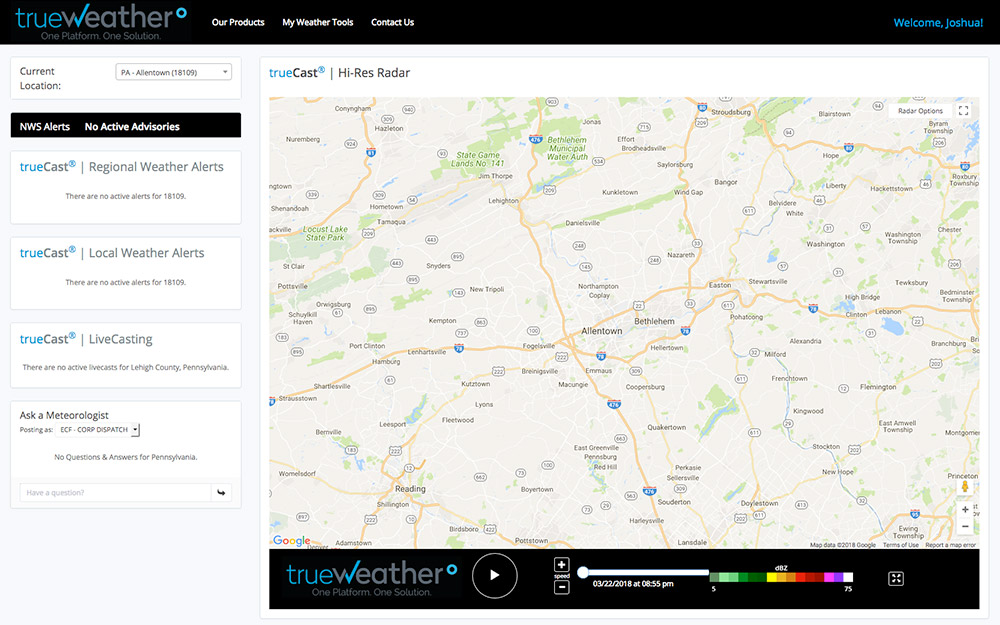Zoom out on the map

click(965, 526)
